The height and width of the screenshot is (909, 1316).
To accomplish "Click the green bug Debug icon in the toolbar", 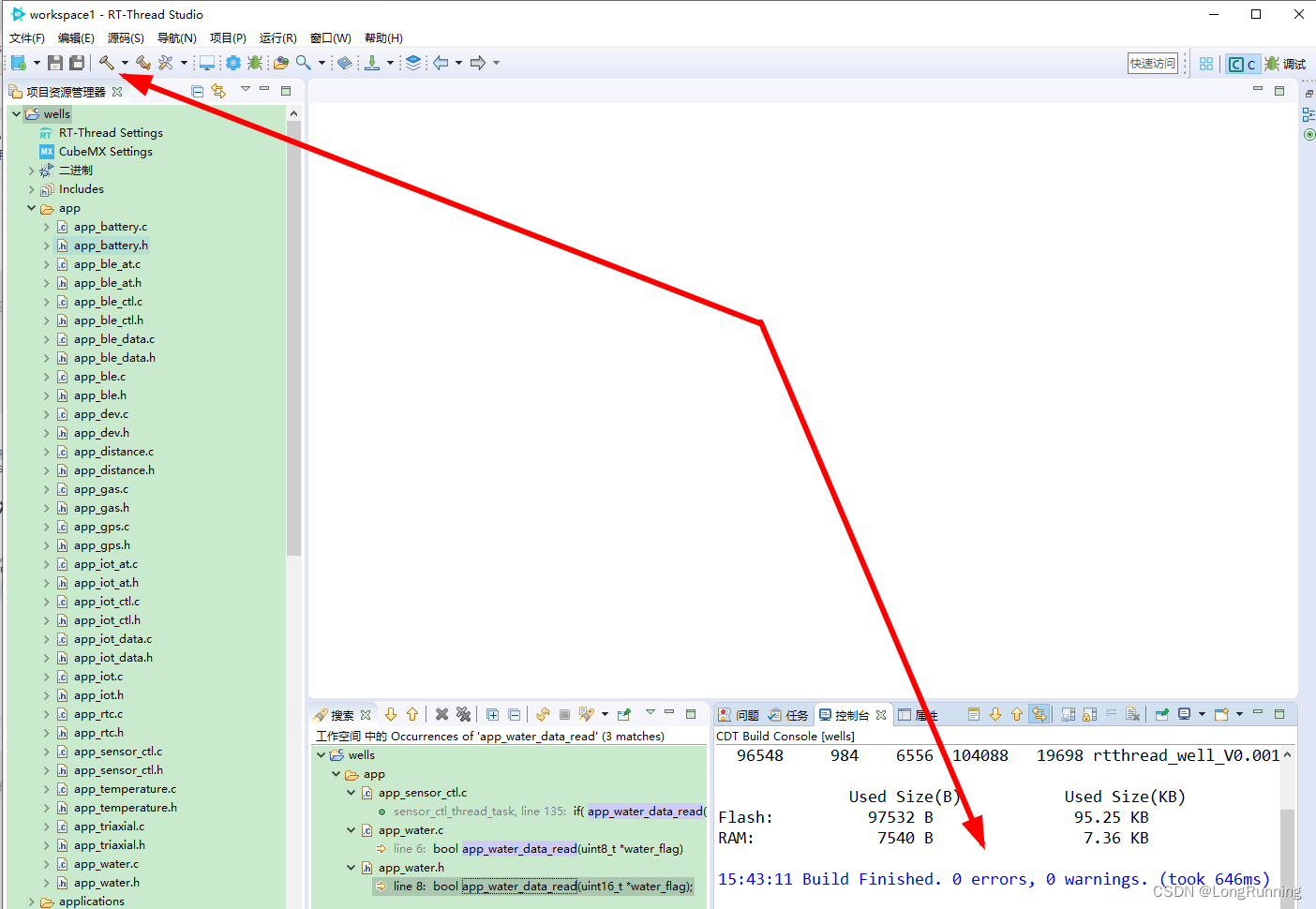I will click(254, 63).
